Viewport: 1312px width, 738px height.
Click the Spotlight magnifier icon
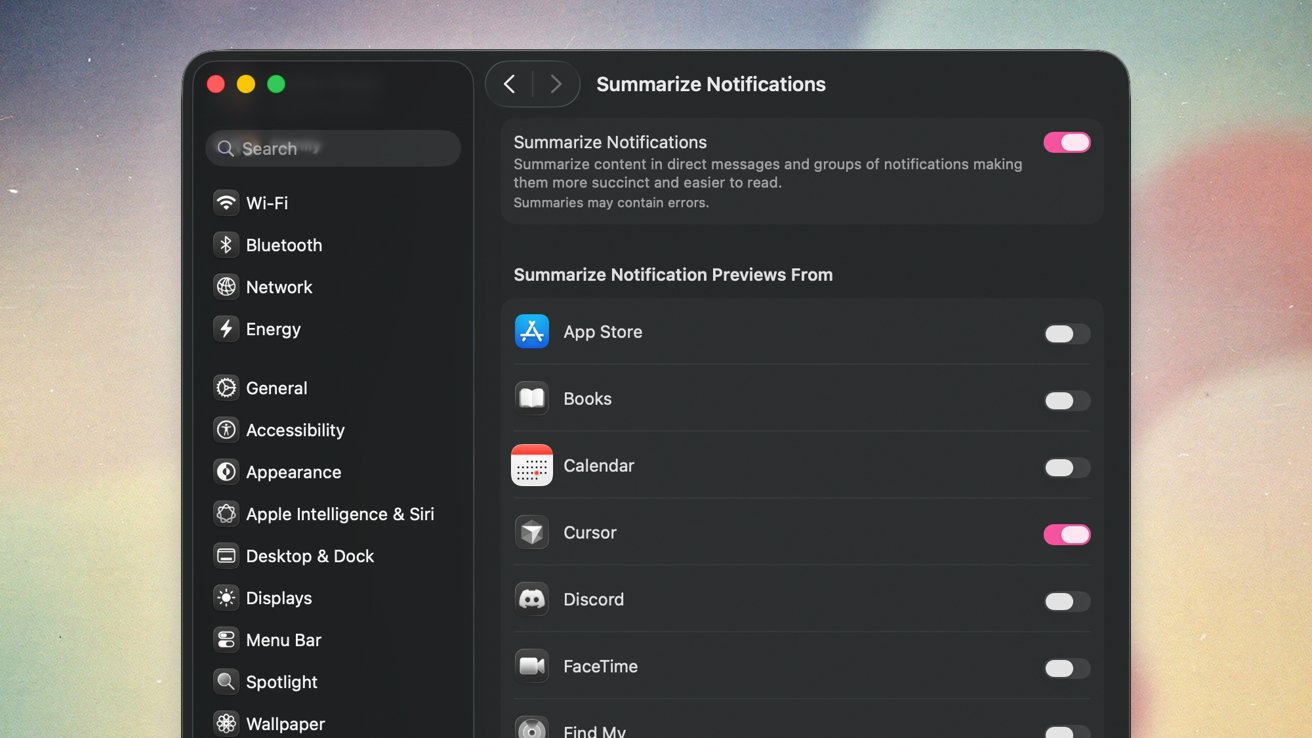226,682
